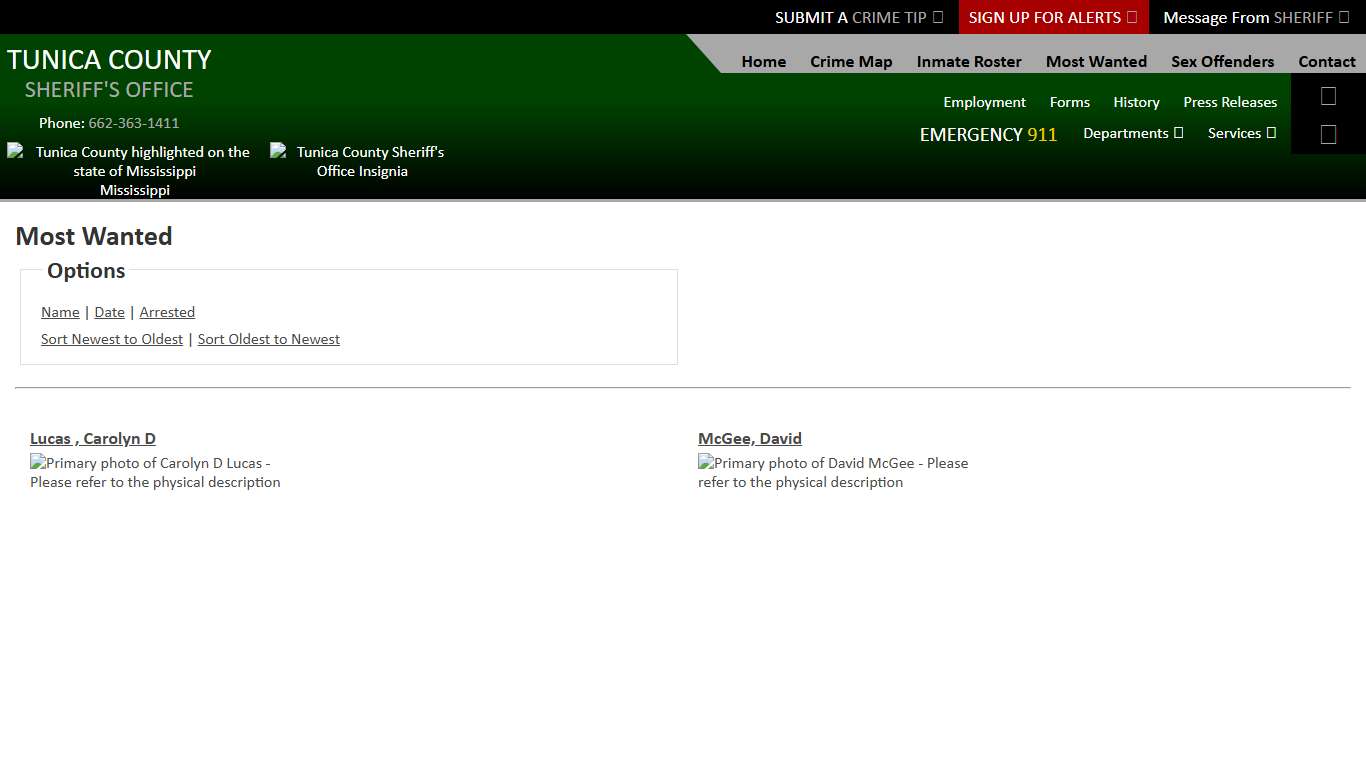Navigate to Sex Offenders page

[x=1222, y=61]
